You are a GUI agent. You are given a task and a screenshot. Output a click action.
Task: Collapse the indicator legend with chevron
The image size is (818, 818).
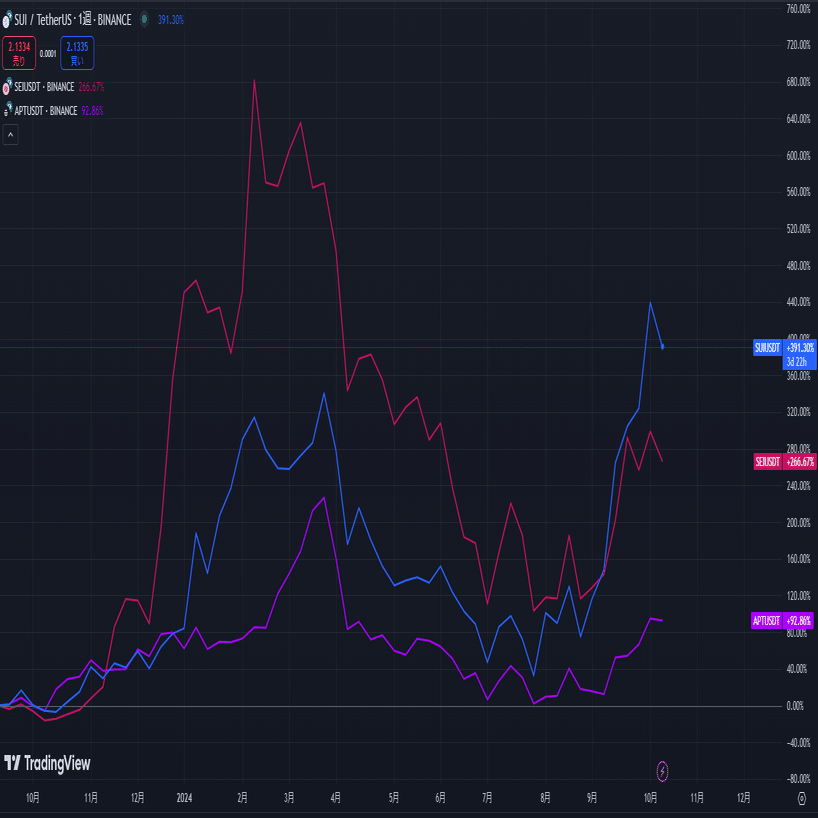(x=10, y=135)
